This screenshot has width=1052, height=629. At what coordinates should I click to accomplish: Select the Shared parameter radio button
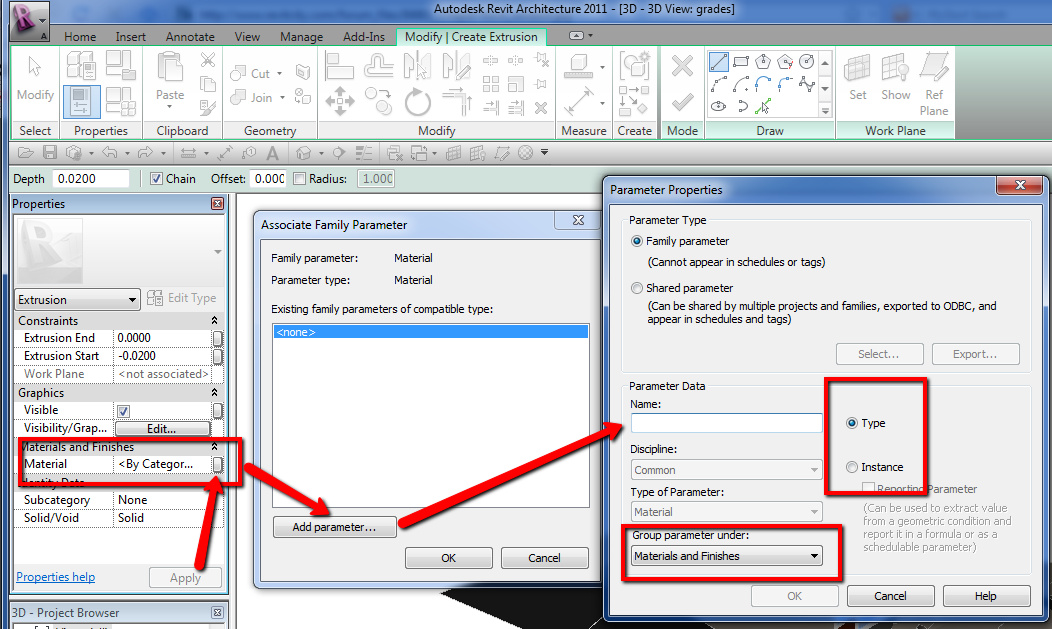click(637, 288)
